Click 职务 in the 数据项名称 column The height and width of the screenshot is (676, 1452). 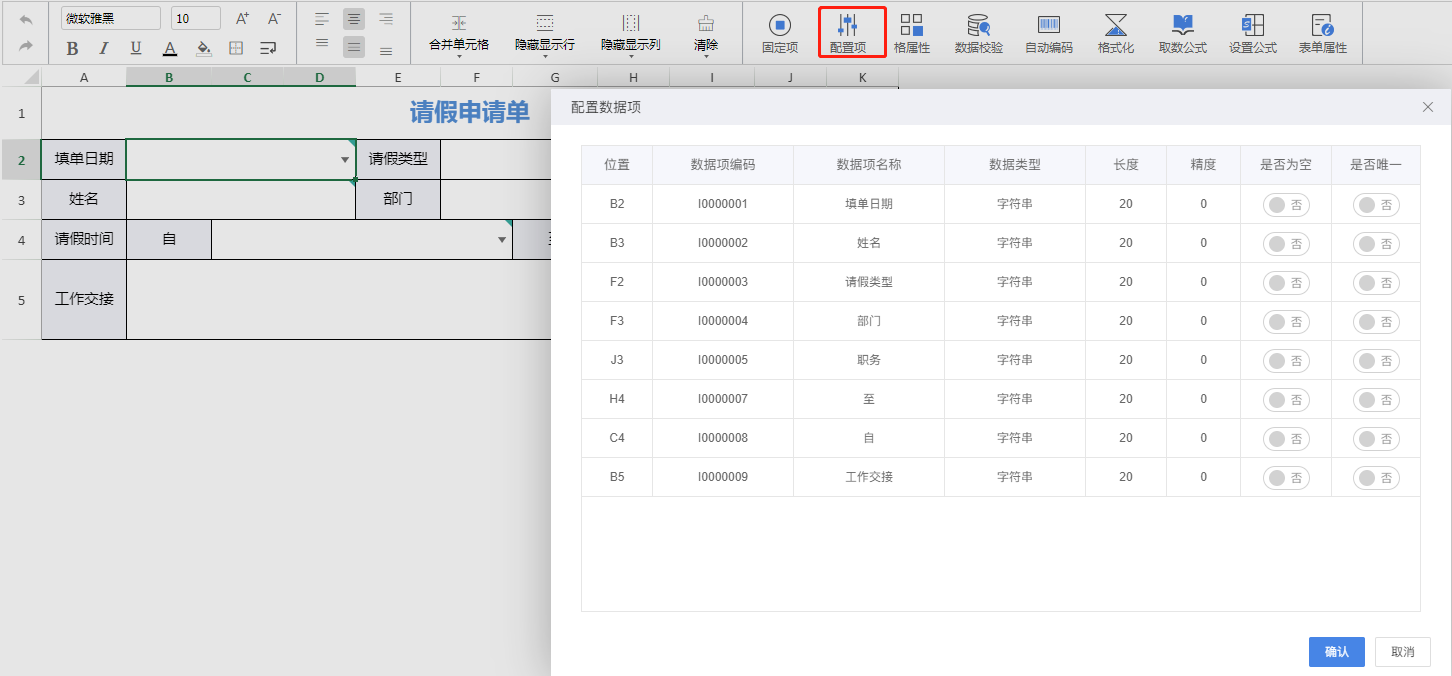coord(869,360)
